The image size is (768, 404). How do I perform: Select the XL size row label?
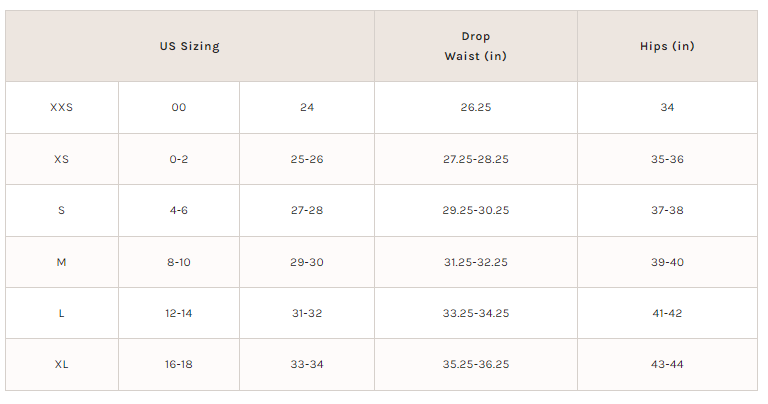click(x=62, y=364)
